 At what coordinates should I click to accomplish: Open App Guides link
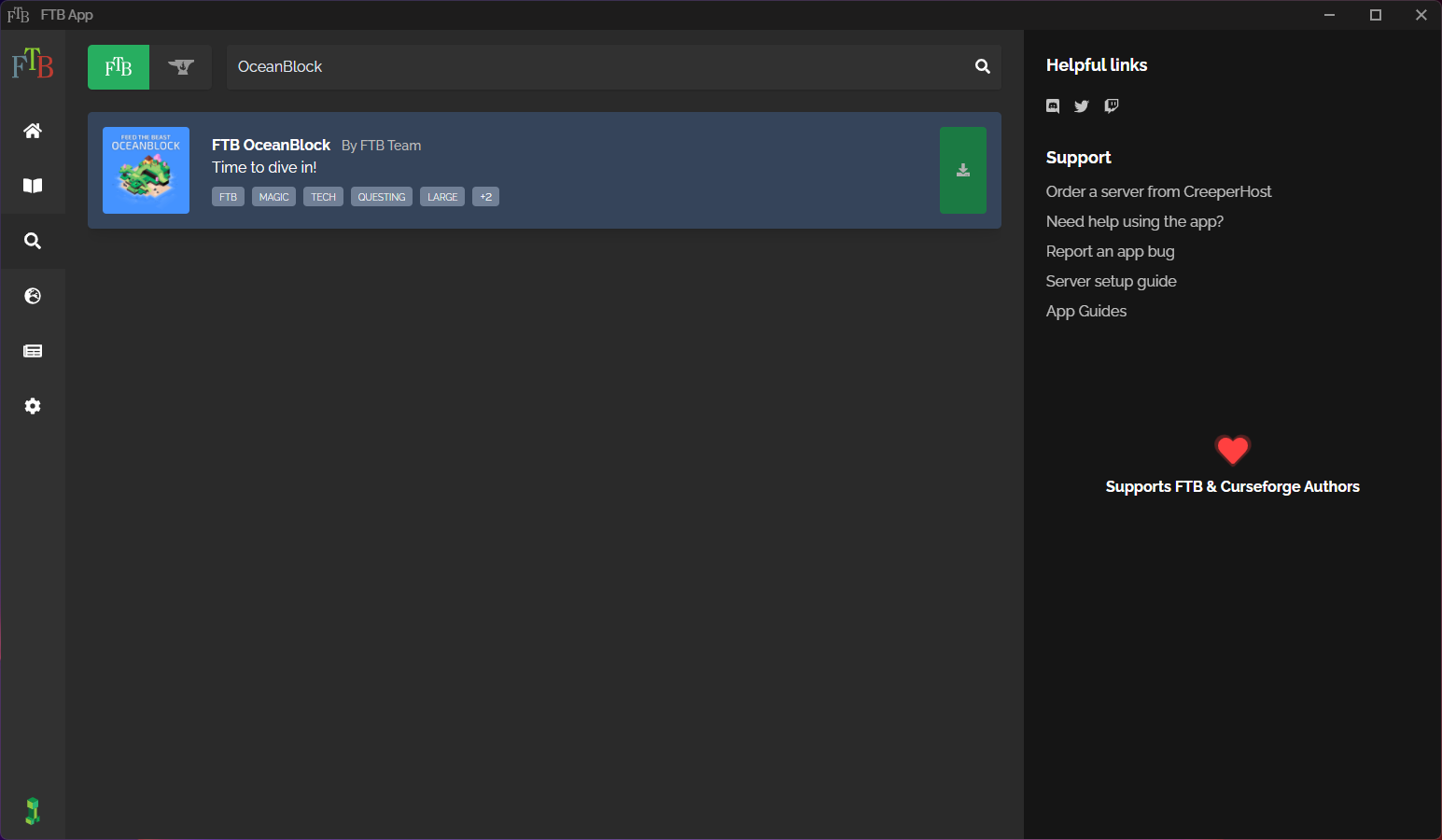(x=1086, y=311)
